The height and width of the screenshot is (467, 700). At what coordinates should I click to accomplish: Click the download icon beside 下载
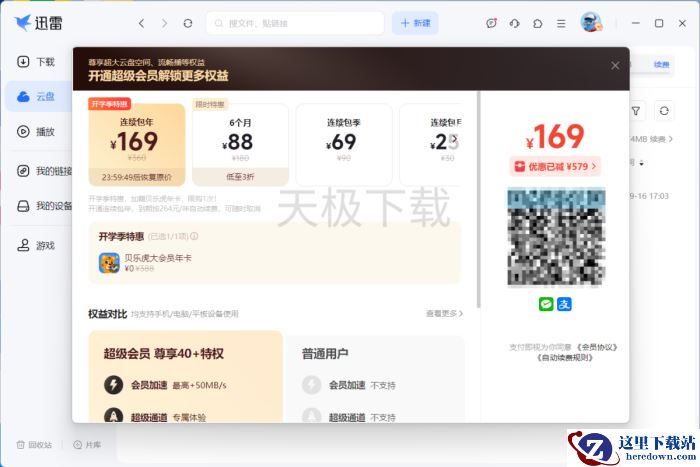point(23,62)
